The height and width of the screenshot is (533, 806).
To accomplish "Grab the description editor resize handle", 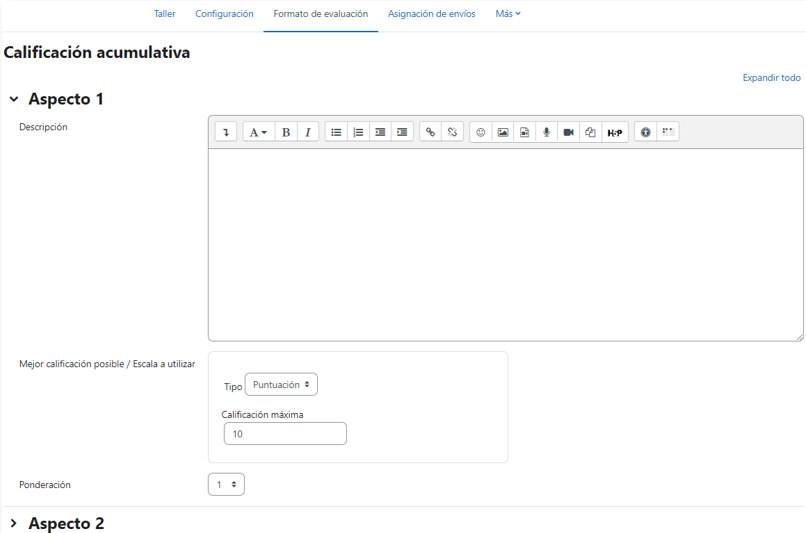I will [799, 337].
